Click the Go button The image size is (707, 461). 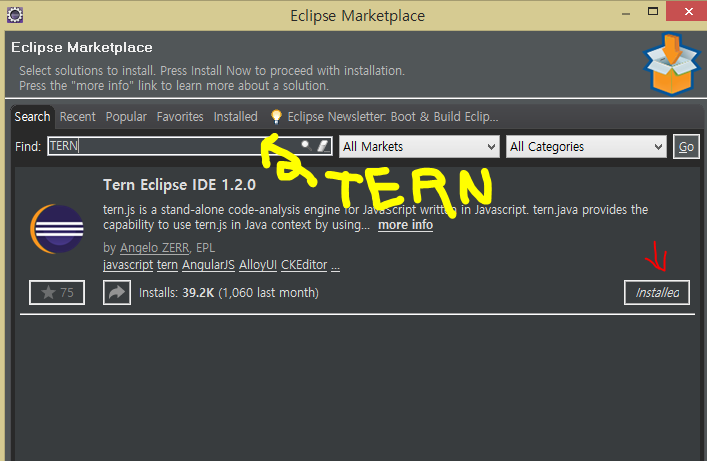click(686, 147)
